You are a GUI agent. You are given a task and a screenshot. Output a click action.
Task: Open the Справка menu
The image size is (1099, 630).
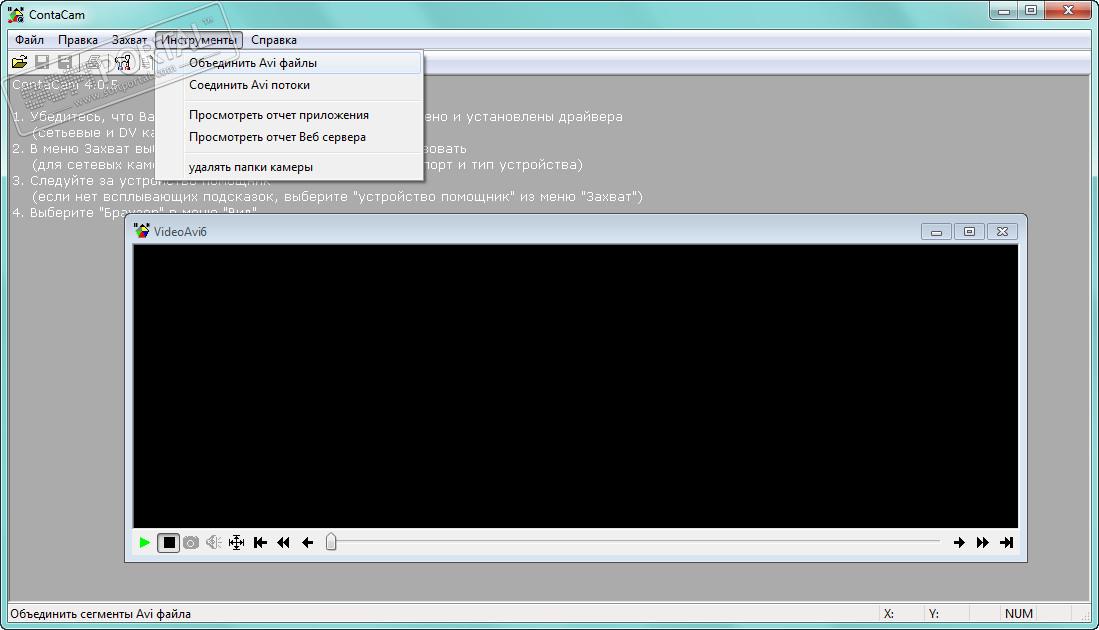point(274,40)
